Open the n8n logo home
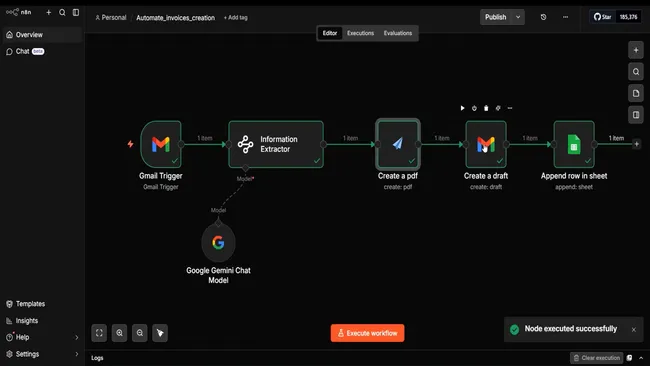The width and height of the screenshot is (650, 366). pyautogui.click(x=19, y=12)
